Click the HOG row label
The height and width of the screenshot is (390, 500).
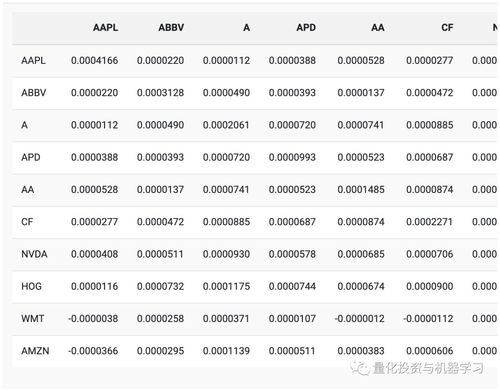pos(31,286)
